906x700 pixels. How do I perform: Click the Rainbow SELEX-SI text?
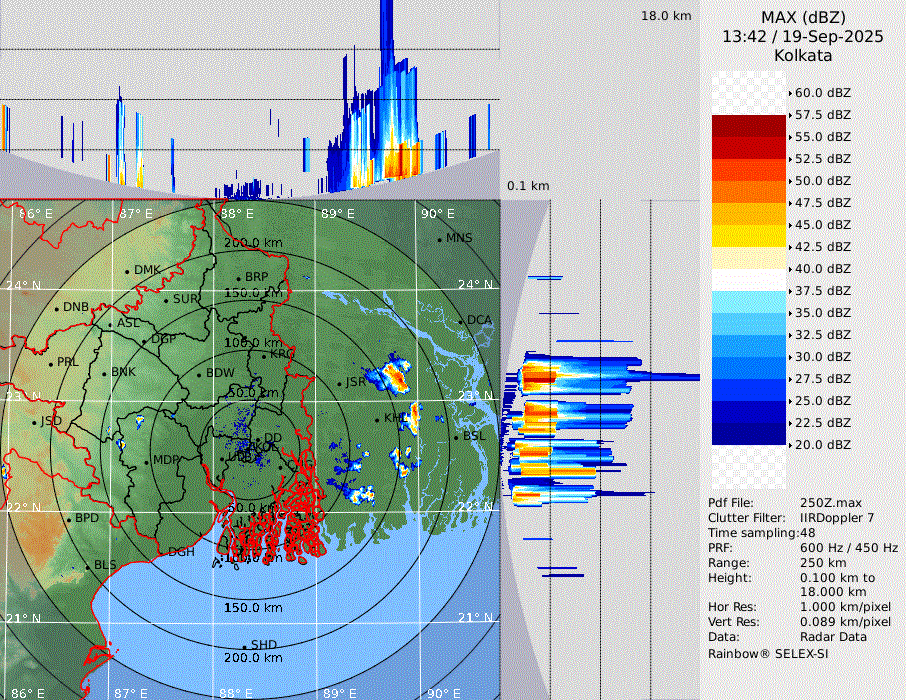(x=768, y=654)
